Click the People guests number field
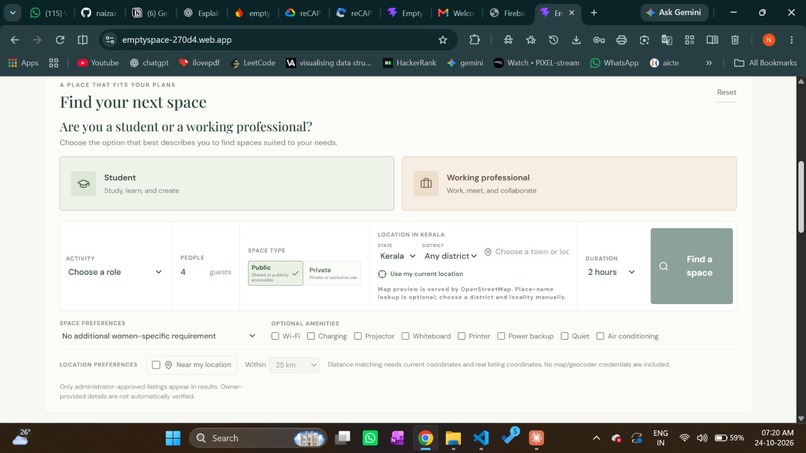Image resolution: width=806 pixels, height=453 pixels. [x=193, y=272]
